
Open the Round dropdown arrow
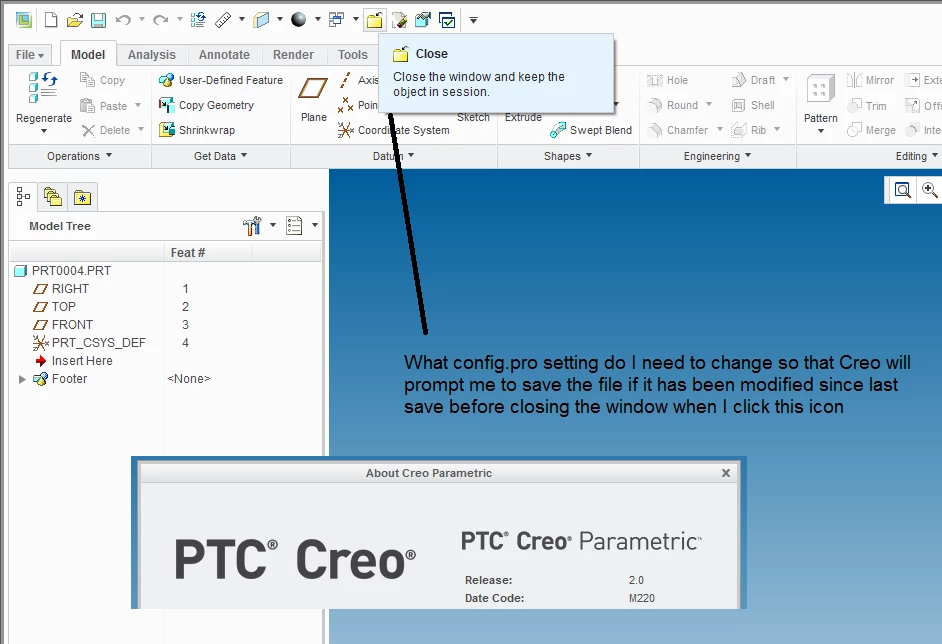(709, 105)
